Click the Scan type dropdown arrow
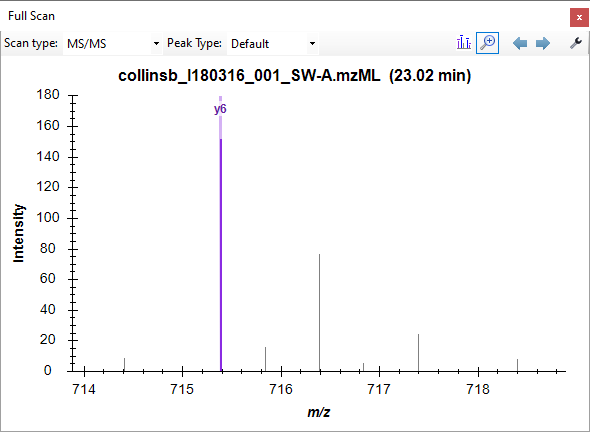This screenshot has height=432, width=590. tap(156, 44)
